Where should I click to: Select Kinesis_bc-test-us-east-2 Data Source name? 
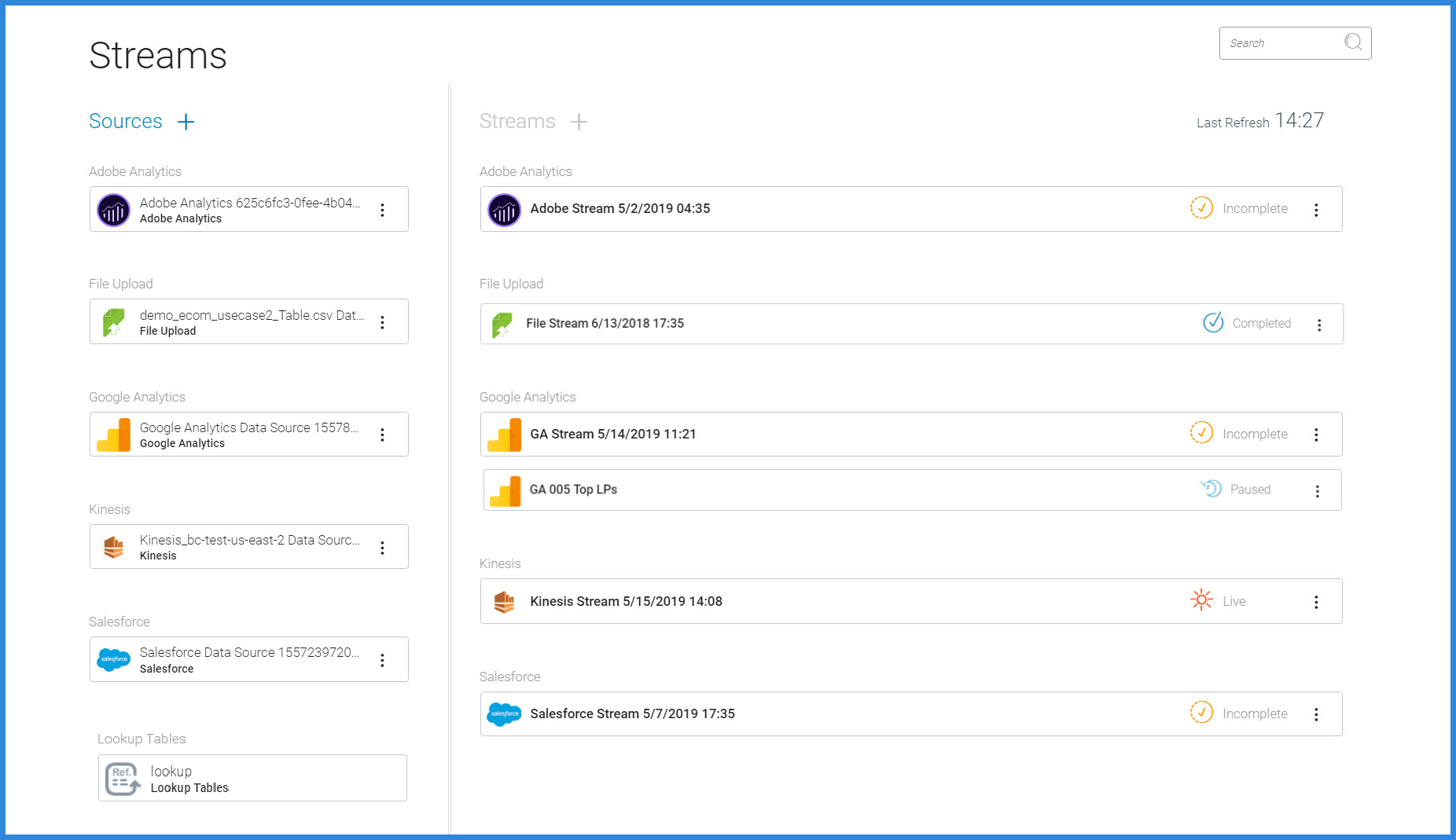(x=250, y=540)
